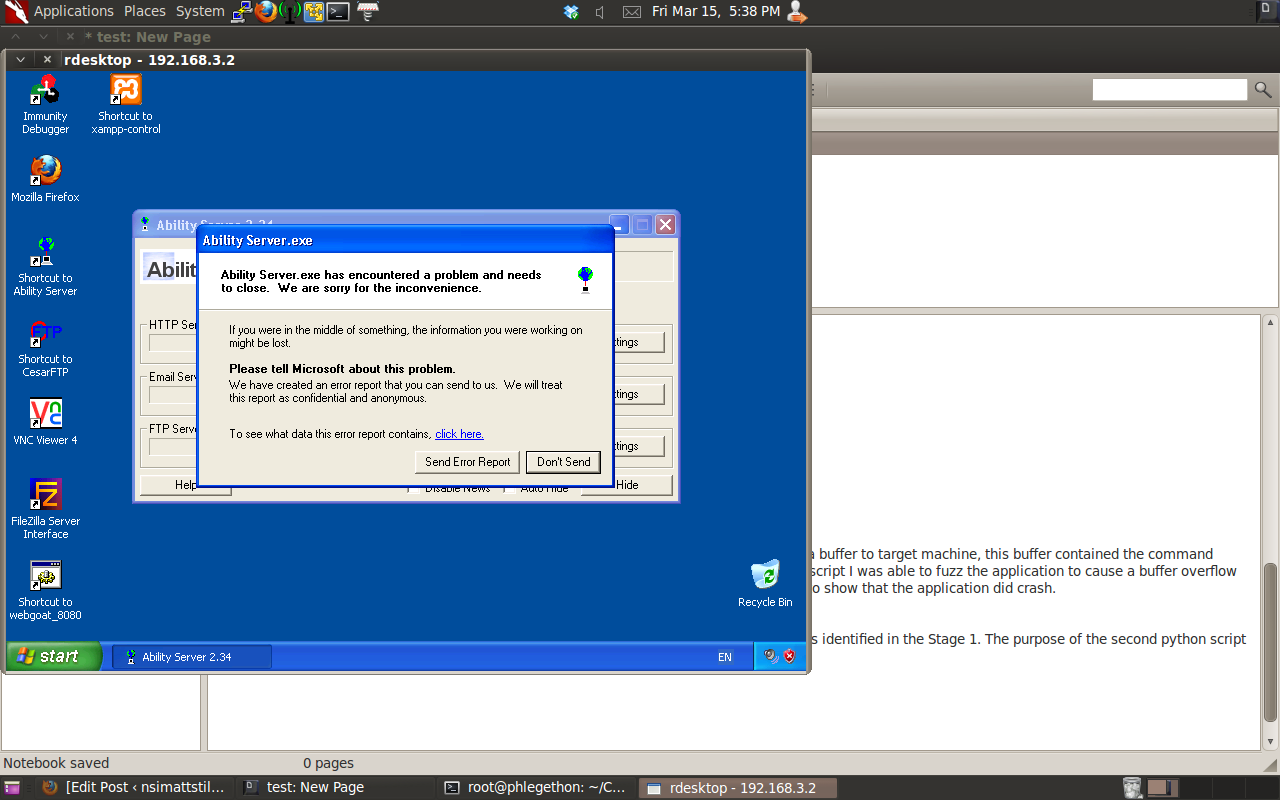The width and height of the screenshot is (1280, 800).
Task: Select the Shortcut to Ability Server icon
Action: point(45,266)
